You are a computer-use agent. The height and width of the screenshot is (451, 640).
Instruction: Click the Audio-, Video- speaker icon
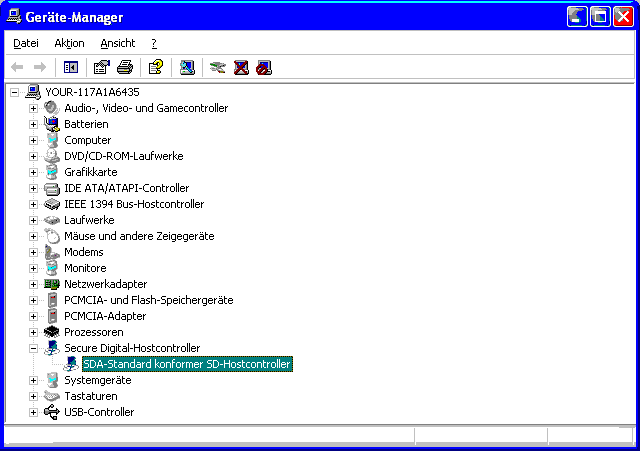click(x=52, y=108)
